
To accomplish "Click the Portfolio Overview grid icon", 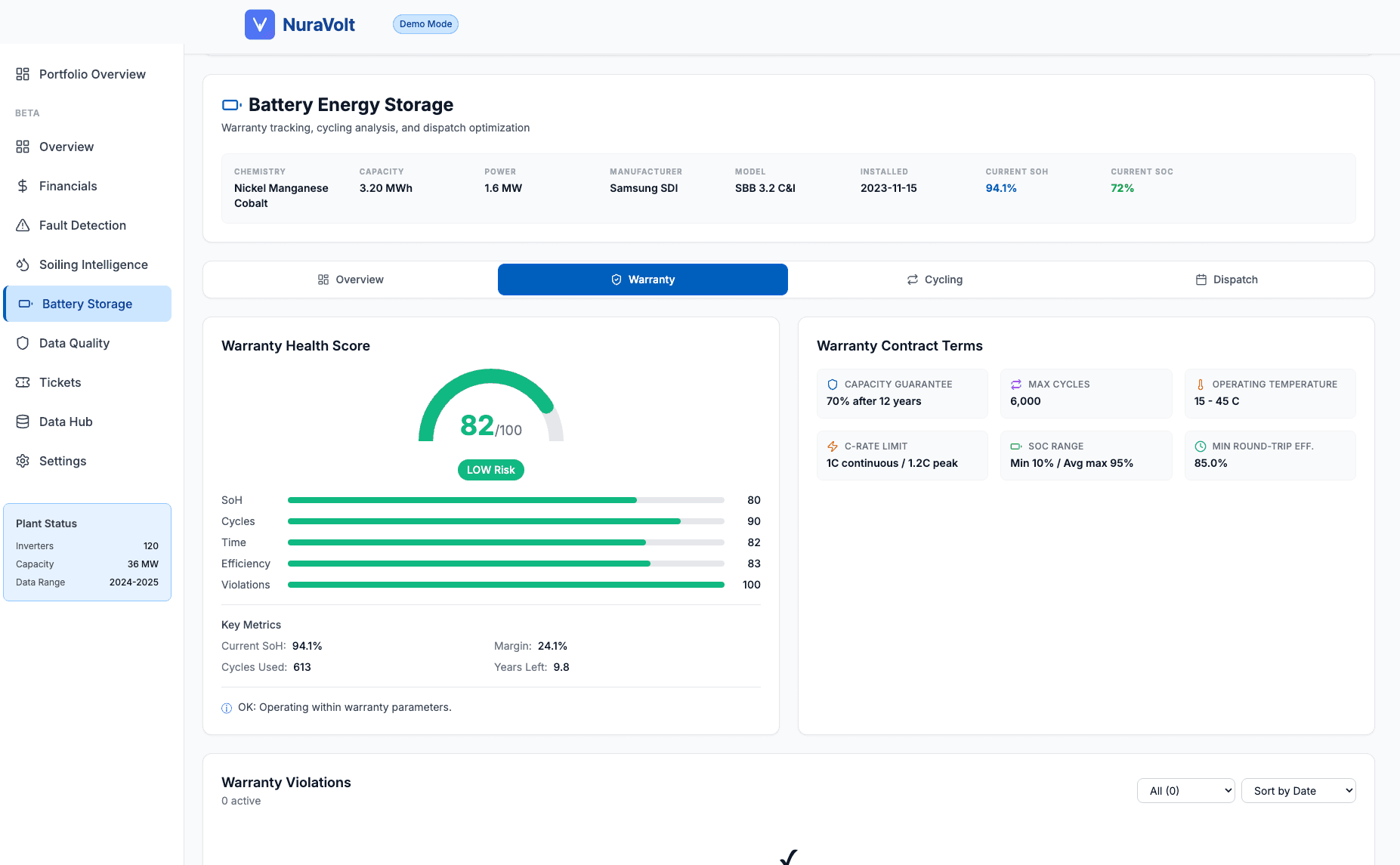I will (23, 74).
